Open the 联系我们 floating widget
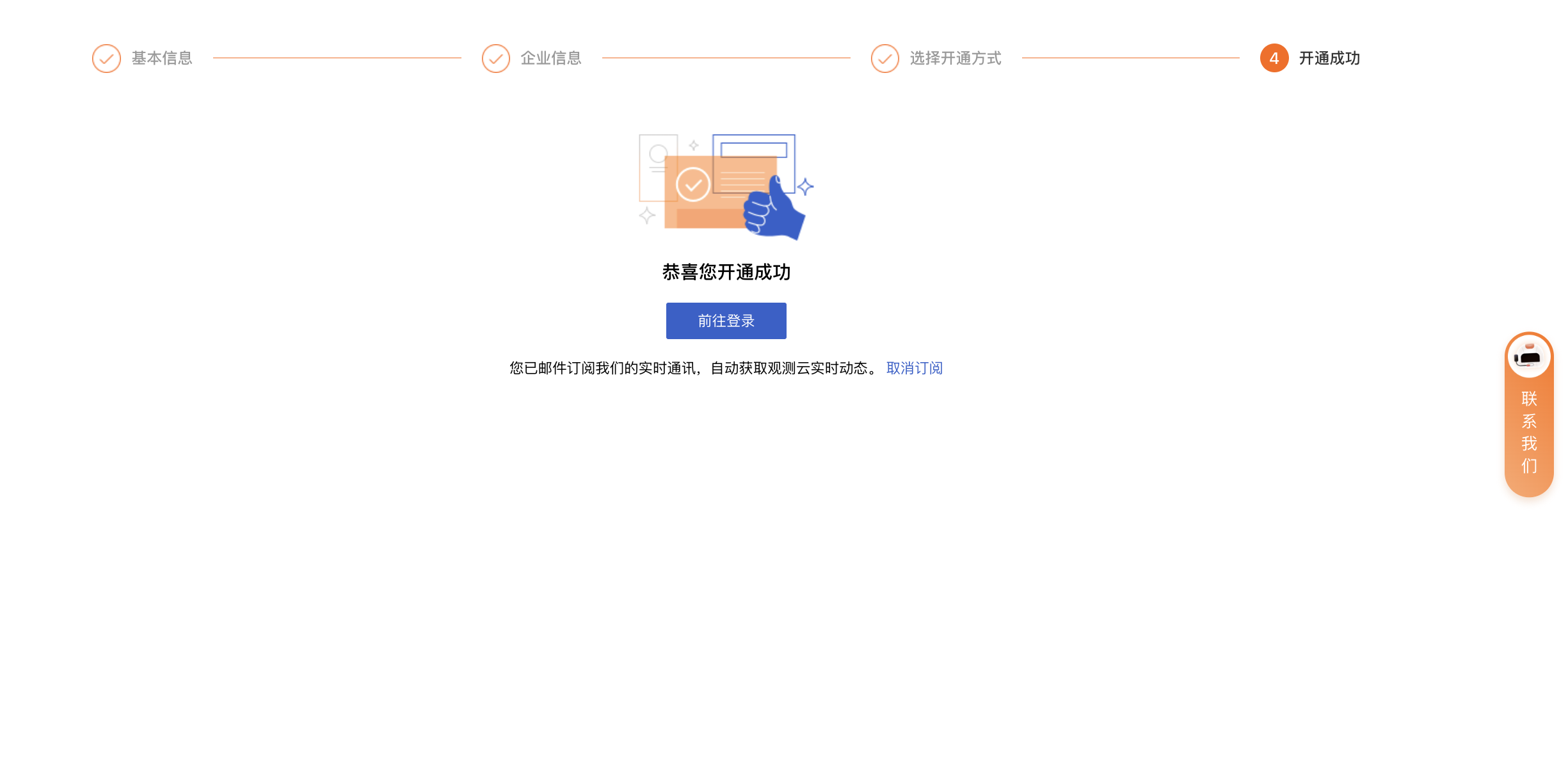Image resolution: width=1568 pixels, height=764 pixels. (x=1529, y=432)
